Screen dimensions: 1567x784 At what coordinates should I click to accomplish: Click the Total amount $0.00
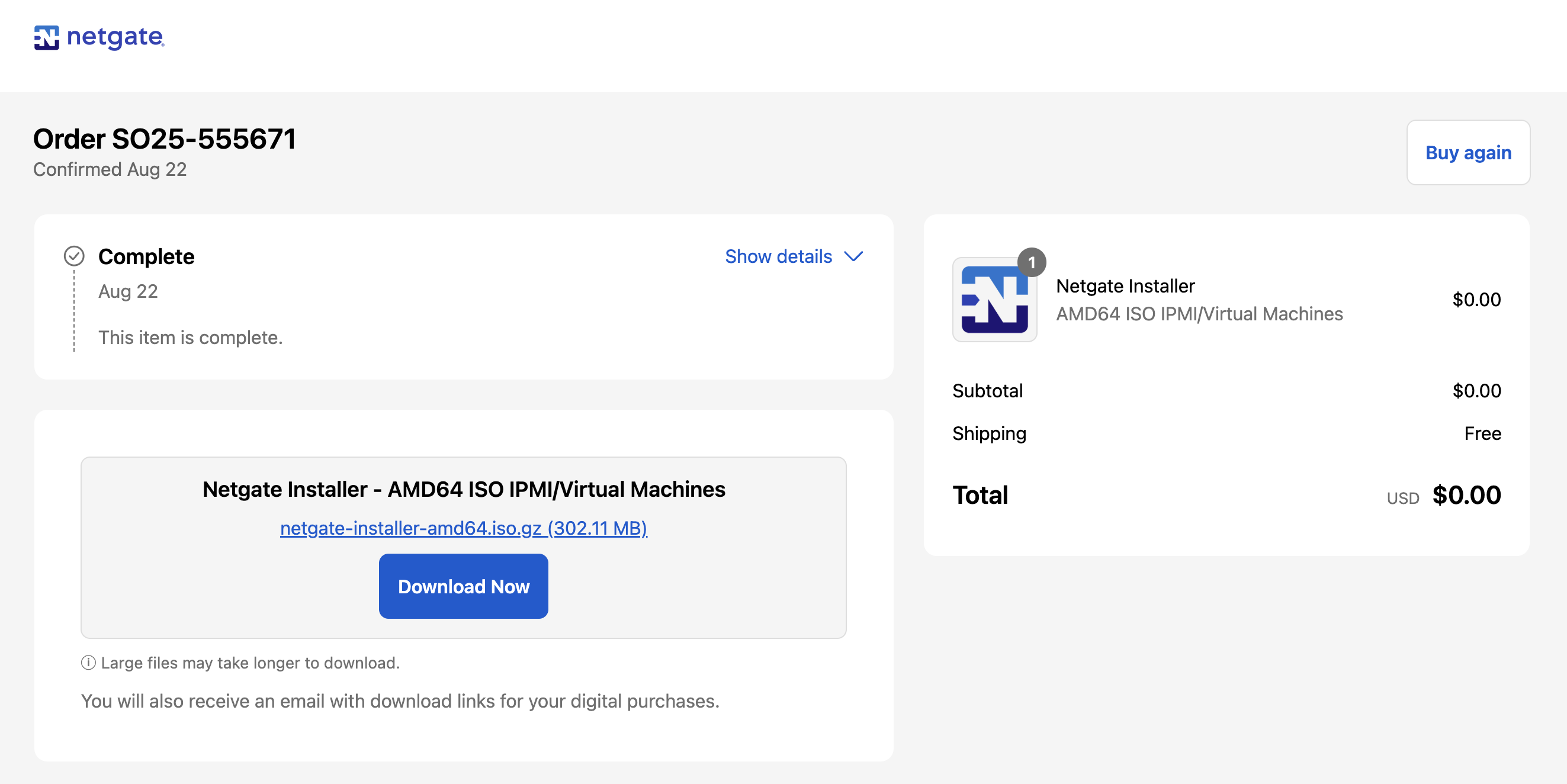[1466, 495]
